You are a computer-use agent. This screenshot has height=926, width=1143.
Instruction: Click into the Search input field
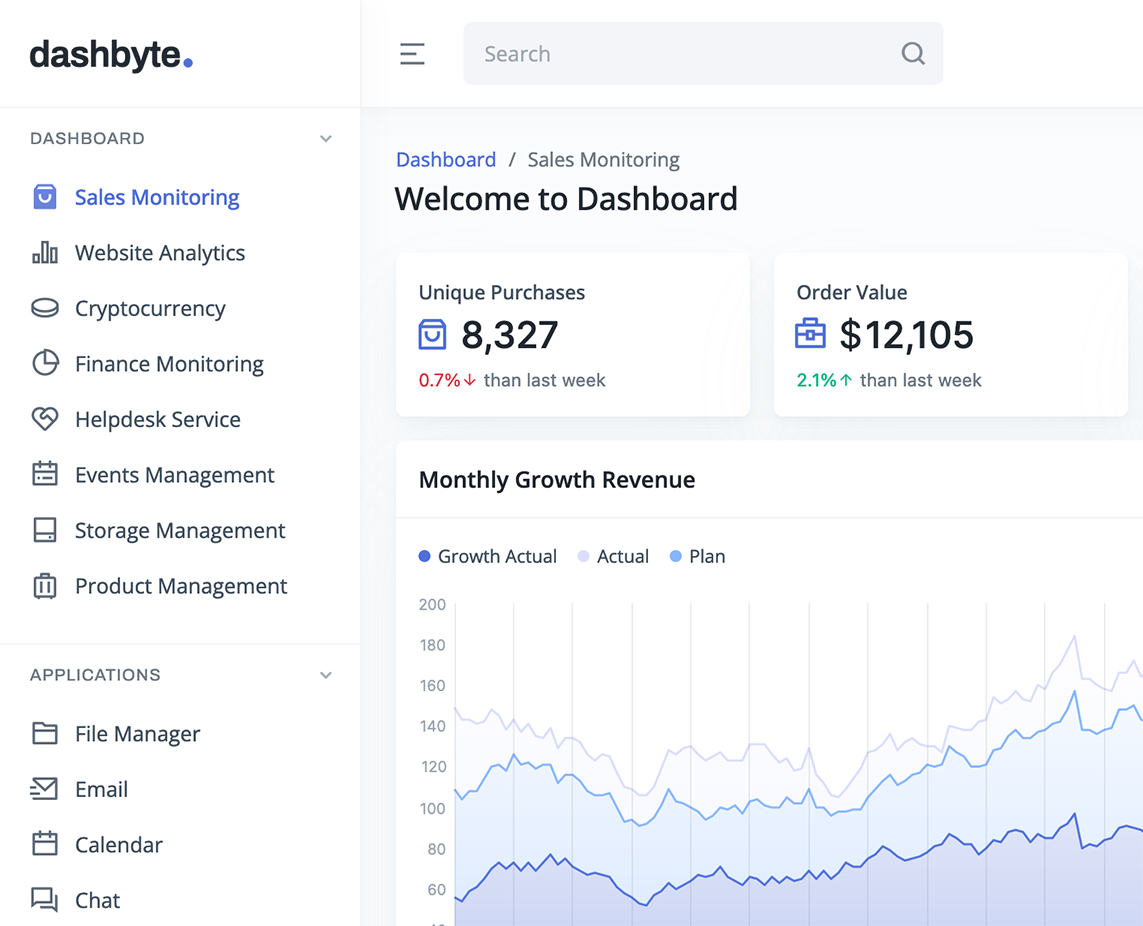tap(680, 54)
